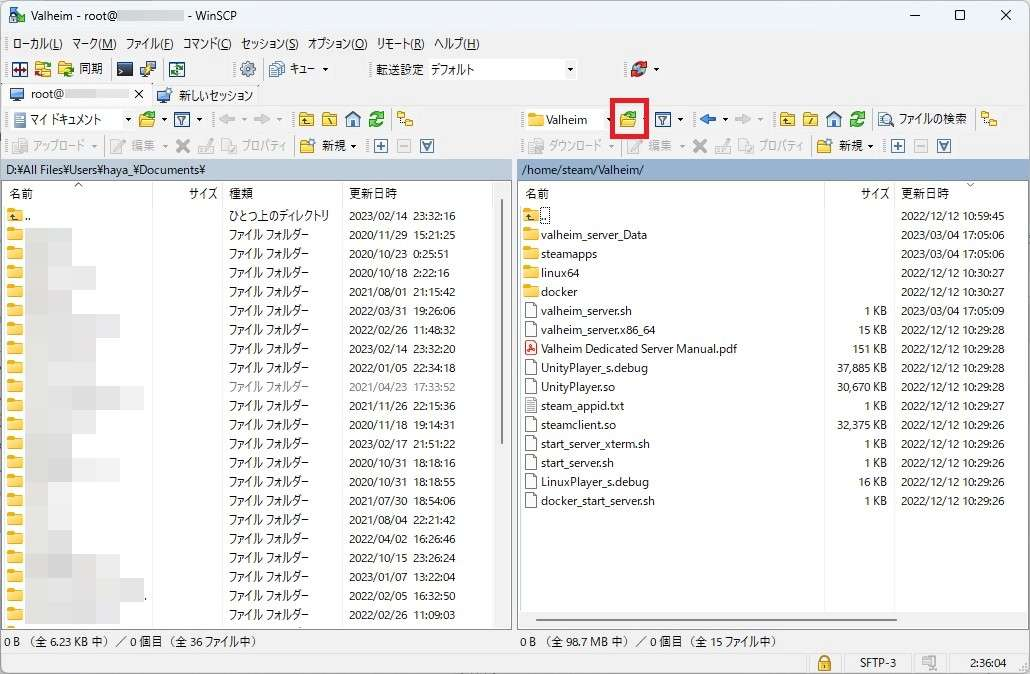1030x674 pixels.
Task: Go to remote root directory icon
Action: click(811, 120)
